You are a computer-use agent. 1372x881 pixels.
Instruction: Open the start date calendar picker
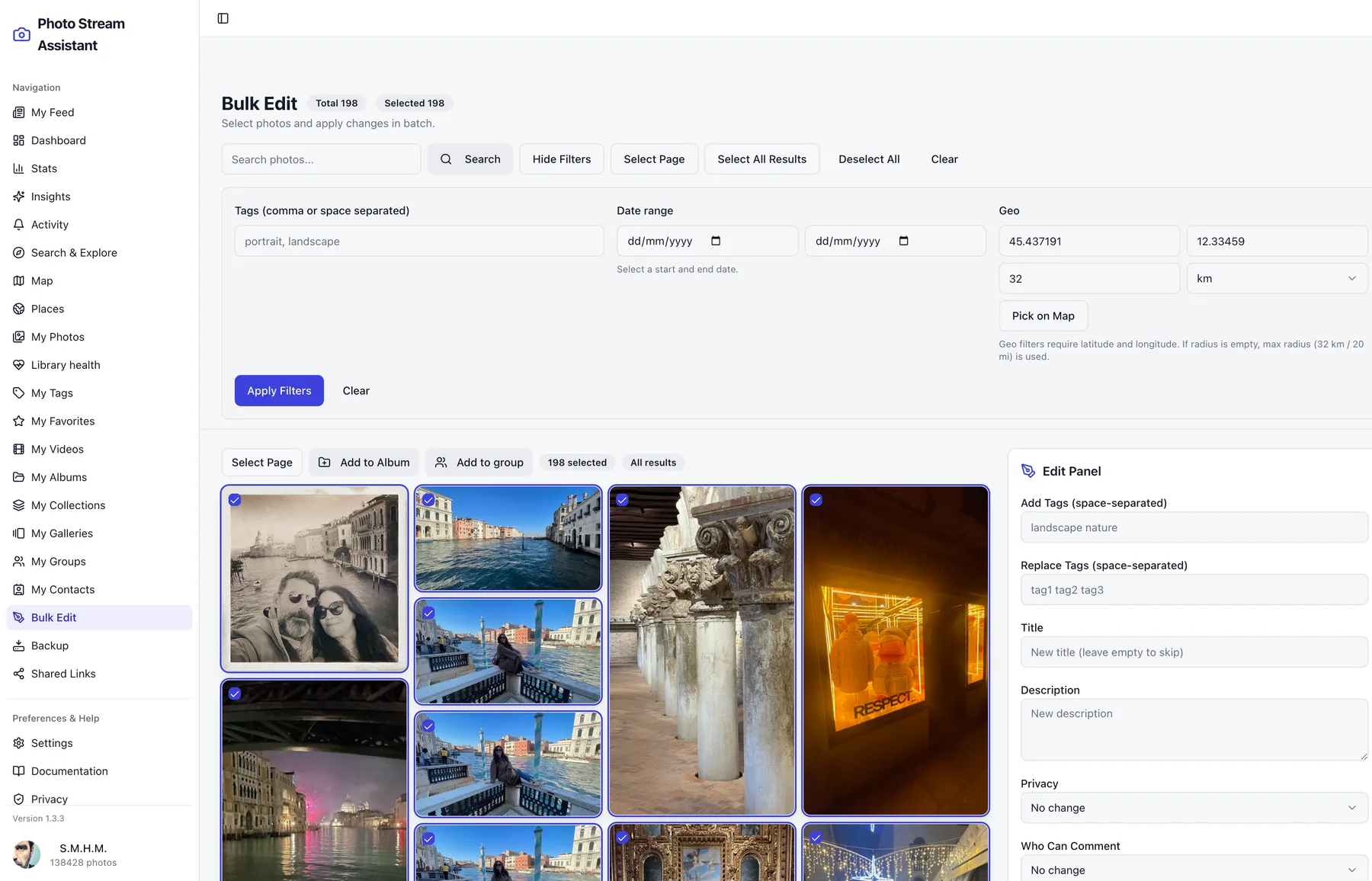(716, 241)
